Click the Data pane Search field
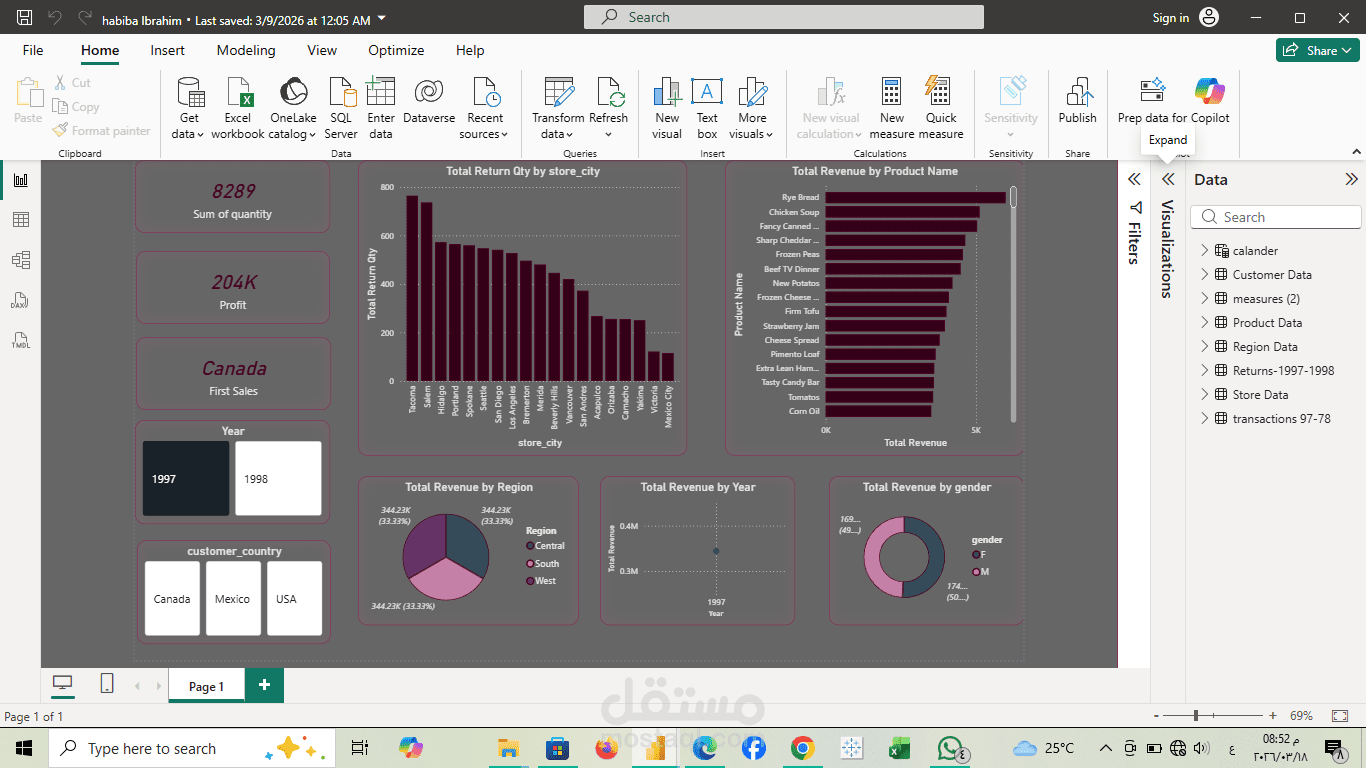 pos(1276,217)
